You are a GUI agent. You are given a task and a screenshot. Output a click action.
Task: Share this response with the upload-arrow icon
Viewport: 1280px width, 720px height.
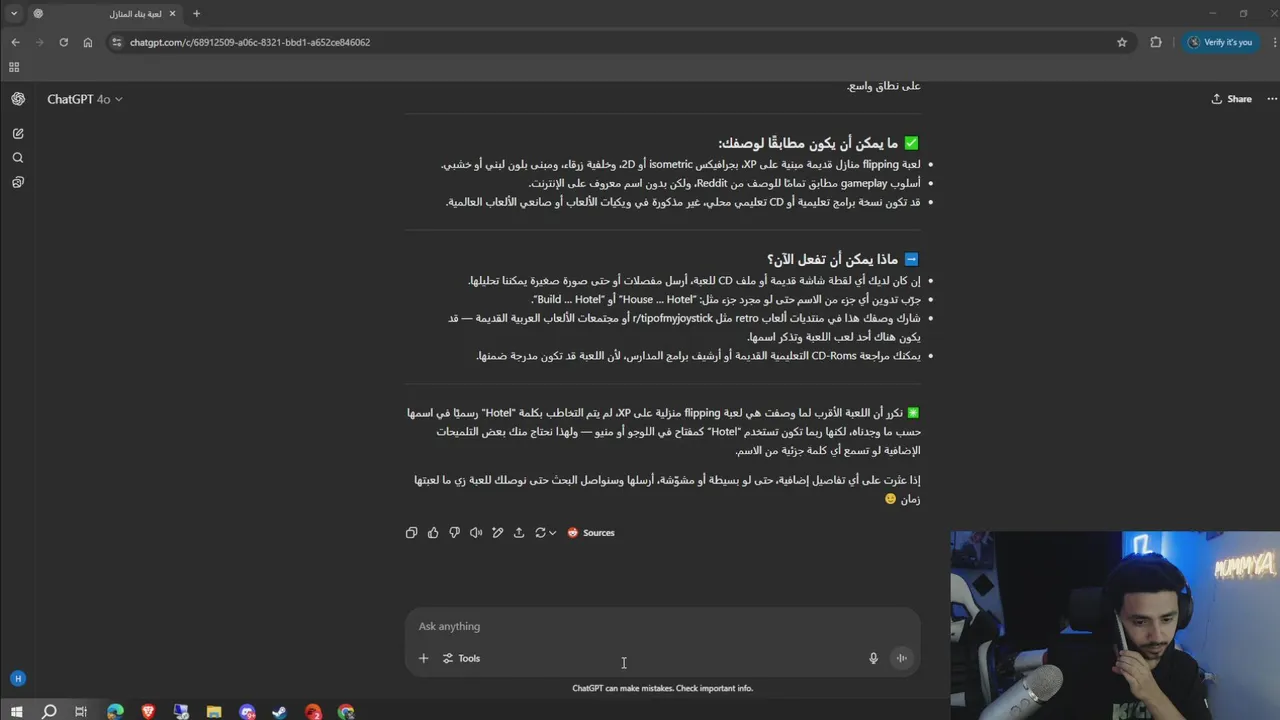pyautogui.click(x=519, y=533)
